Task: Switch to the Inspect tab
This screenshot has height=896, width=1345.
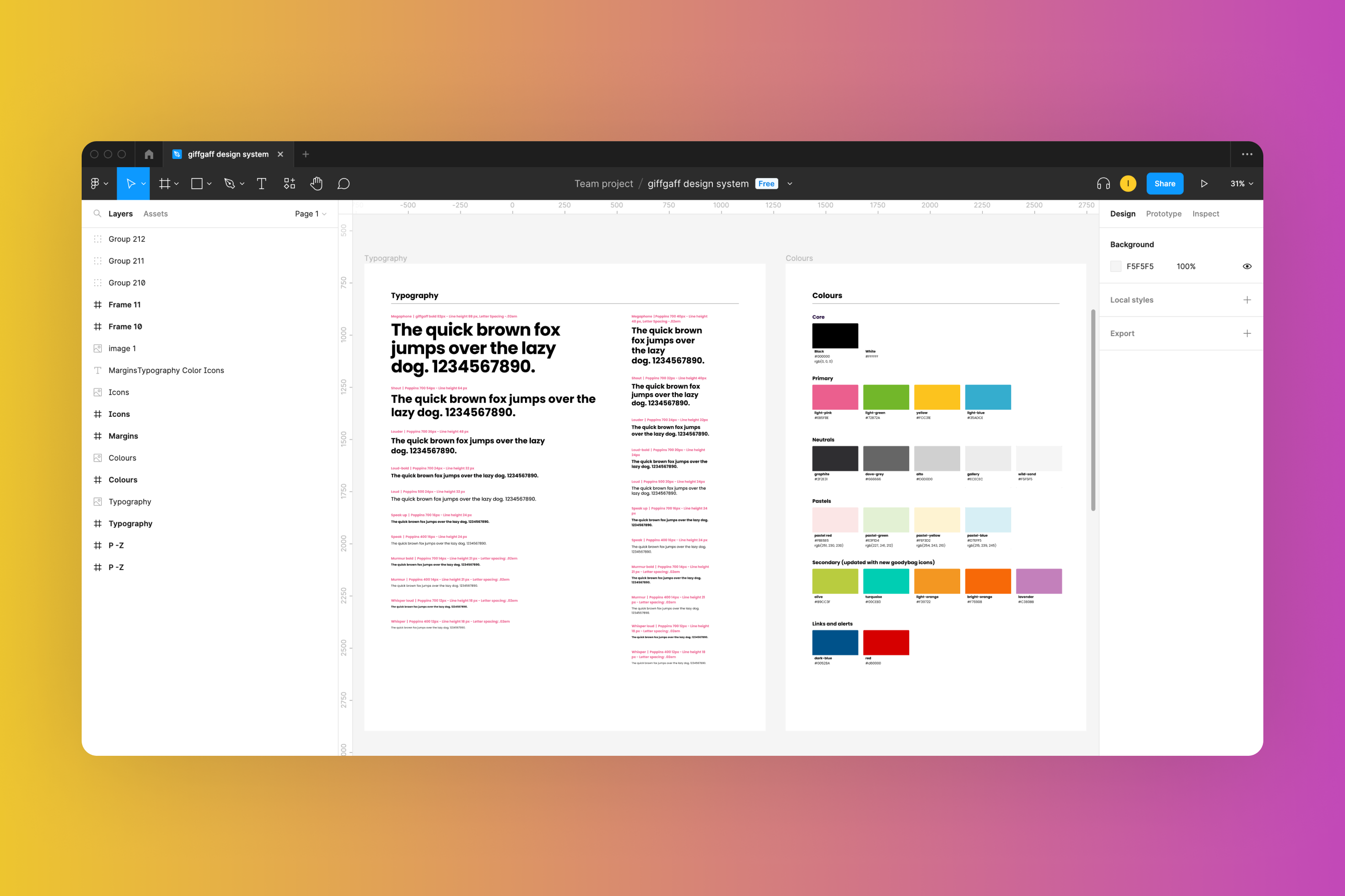Action: [1206, 214]
